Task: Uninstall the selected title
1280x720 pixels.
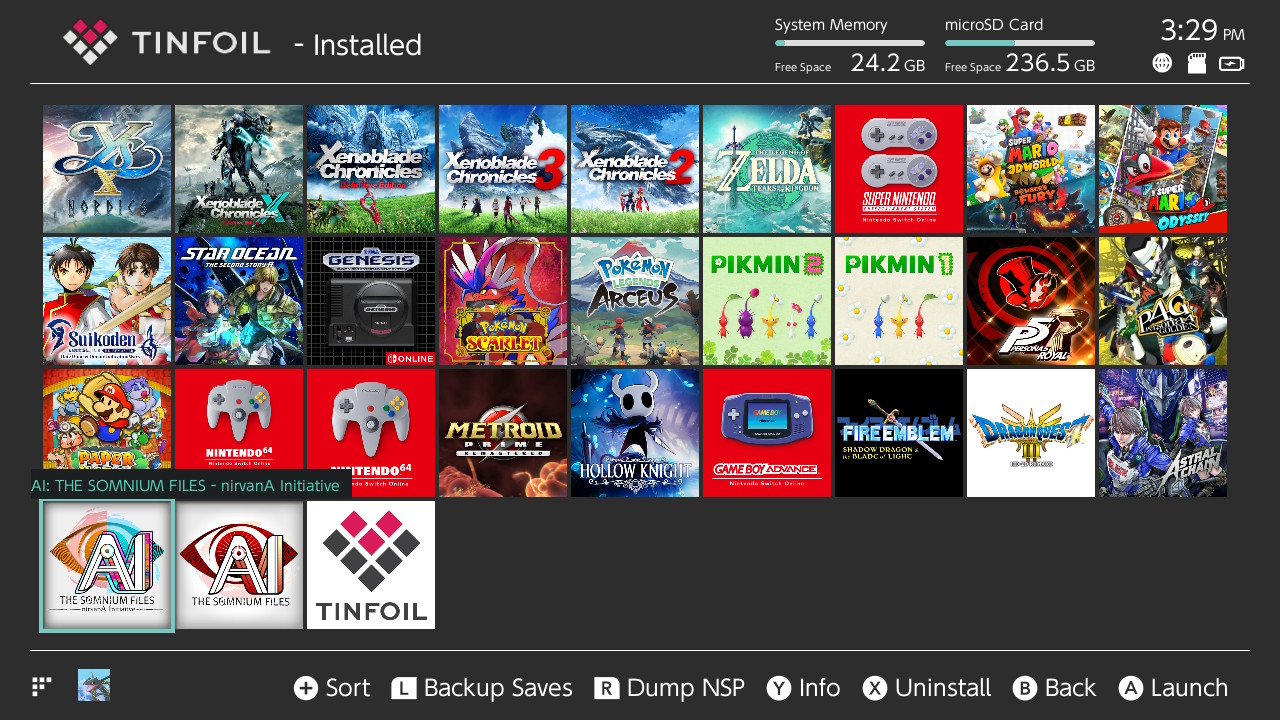Action: 927,688
